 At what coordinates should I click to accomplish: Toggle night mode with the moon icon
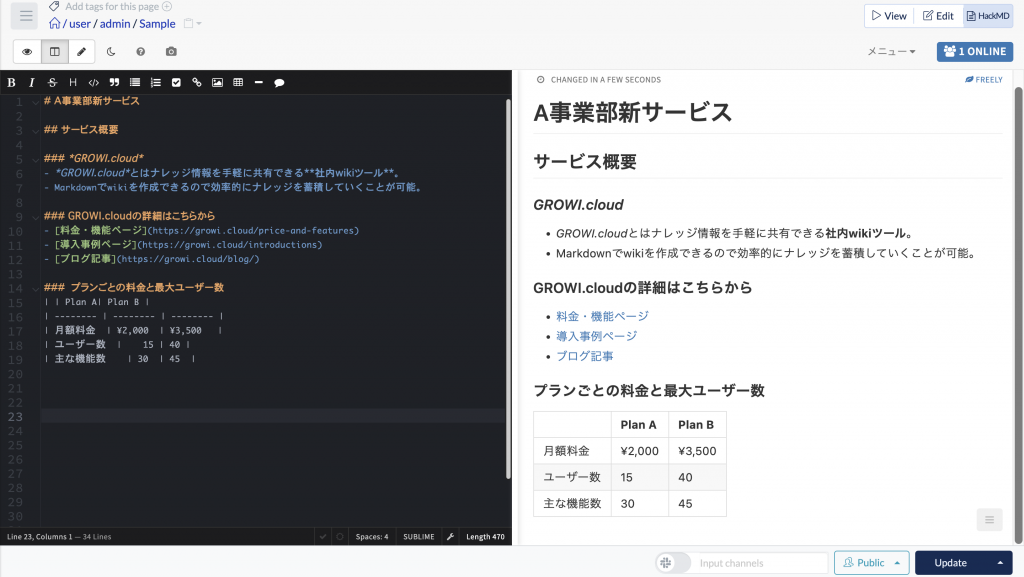click(x=111, y=52)
